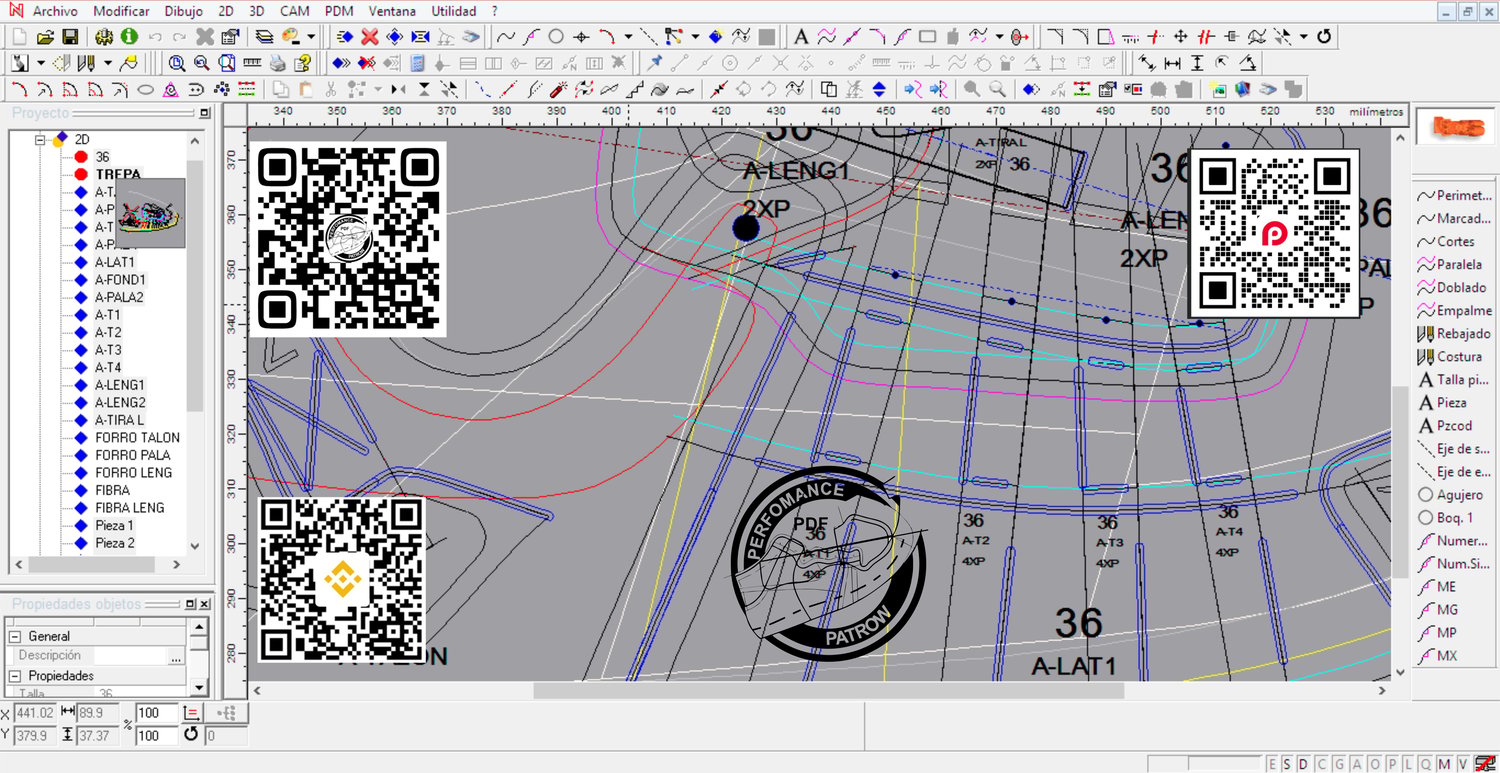Click the red firecracker icon
Image resolution: width=1500 pixels, height=773 pixels.
point(558,89)
